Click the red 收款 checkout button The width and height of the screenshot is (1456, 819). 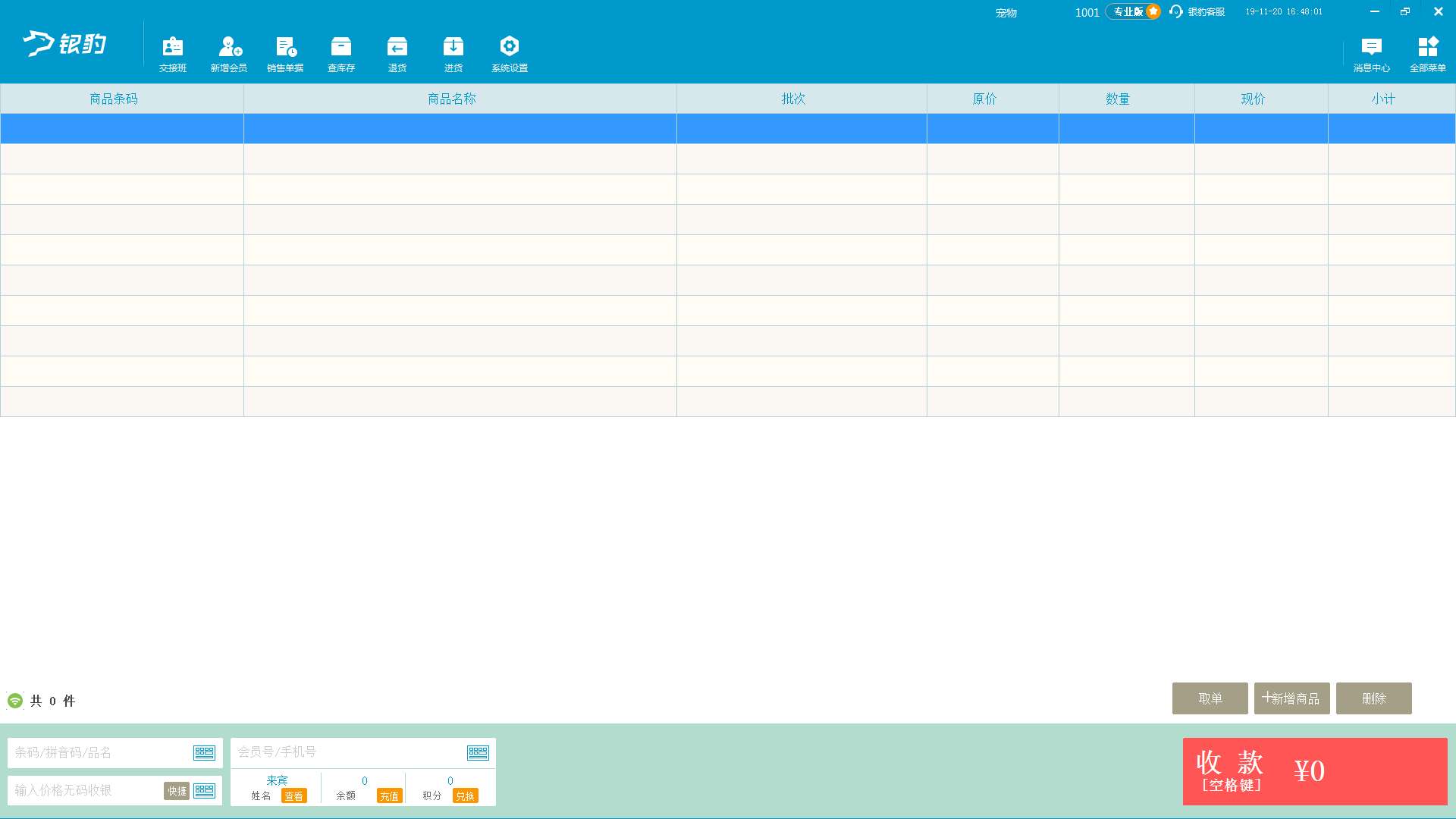coord(1314,771)
